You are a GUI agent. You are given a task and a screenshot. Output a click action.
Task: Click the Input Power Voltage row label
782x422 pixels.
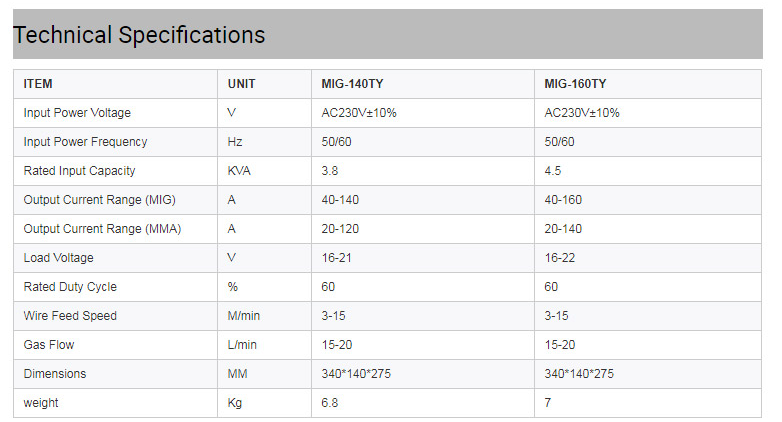77,113
